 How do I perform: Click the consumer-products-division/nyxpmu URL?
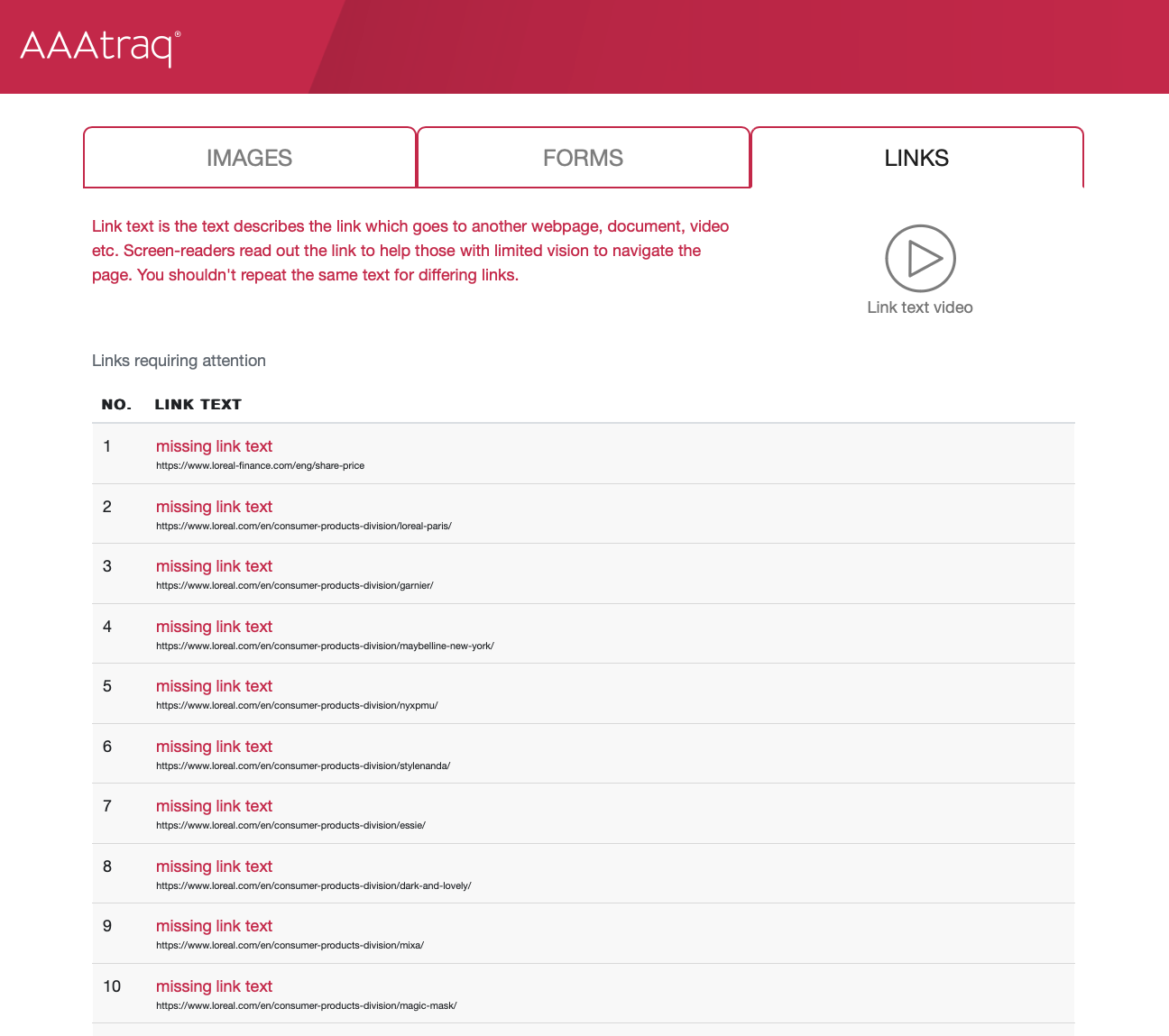[x=297, y=705]
